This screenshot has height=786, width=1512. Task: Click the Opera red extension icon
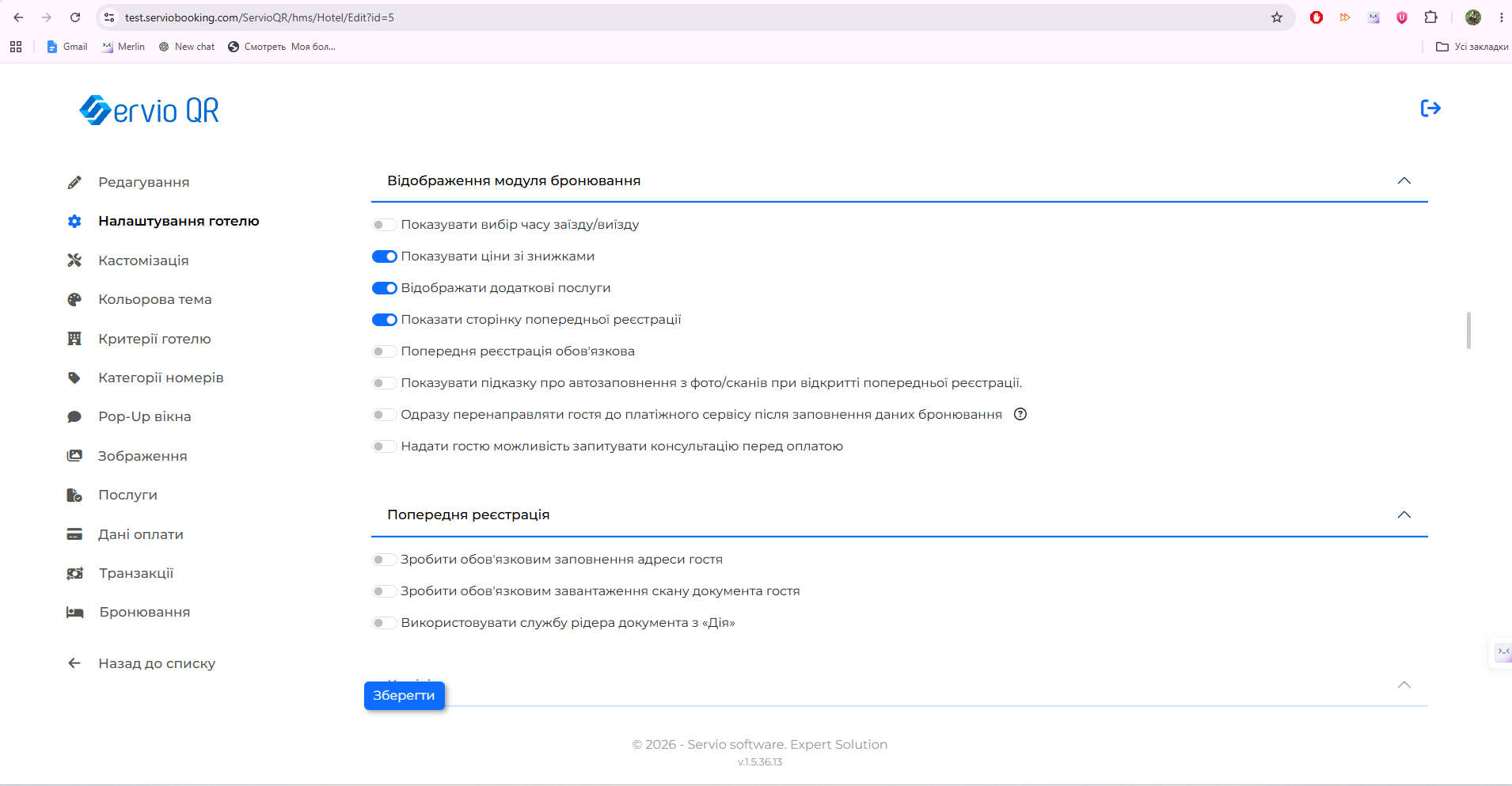pos(1316,17)
